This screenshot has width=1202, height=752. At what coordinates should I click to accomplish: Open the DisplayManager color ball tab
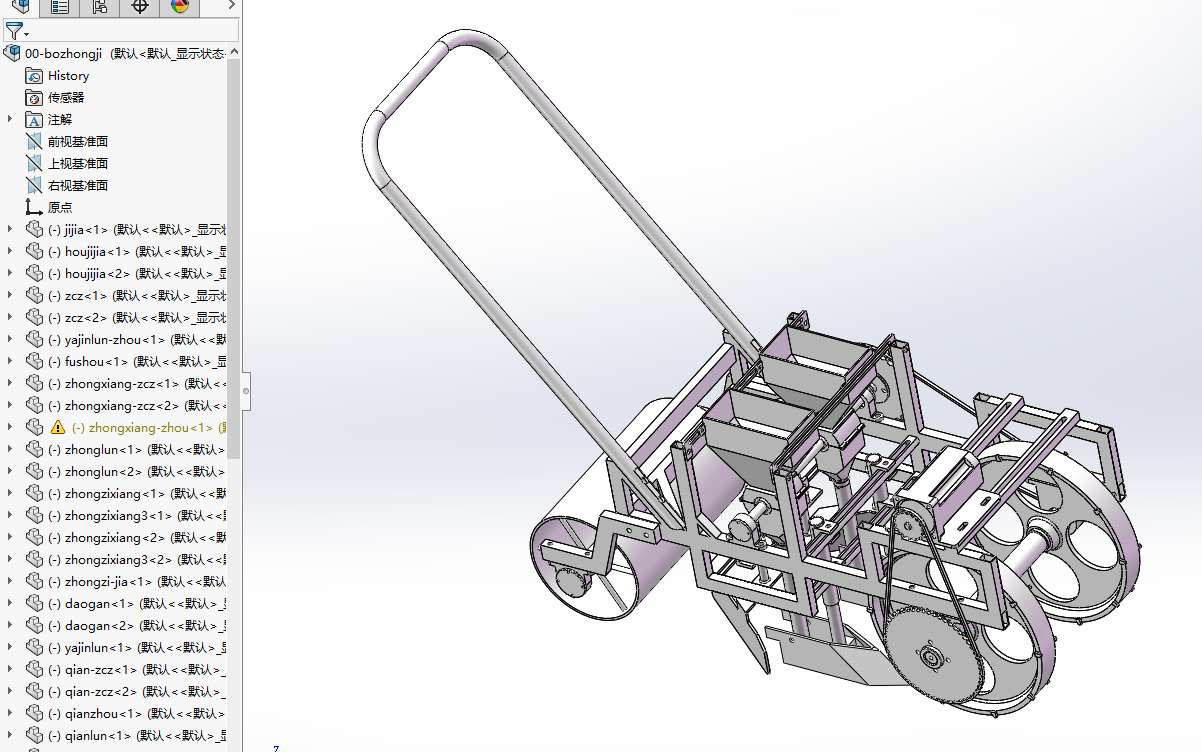[x=180, y=7]
